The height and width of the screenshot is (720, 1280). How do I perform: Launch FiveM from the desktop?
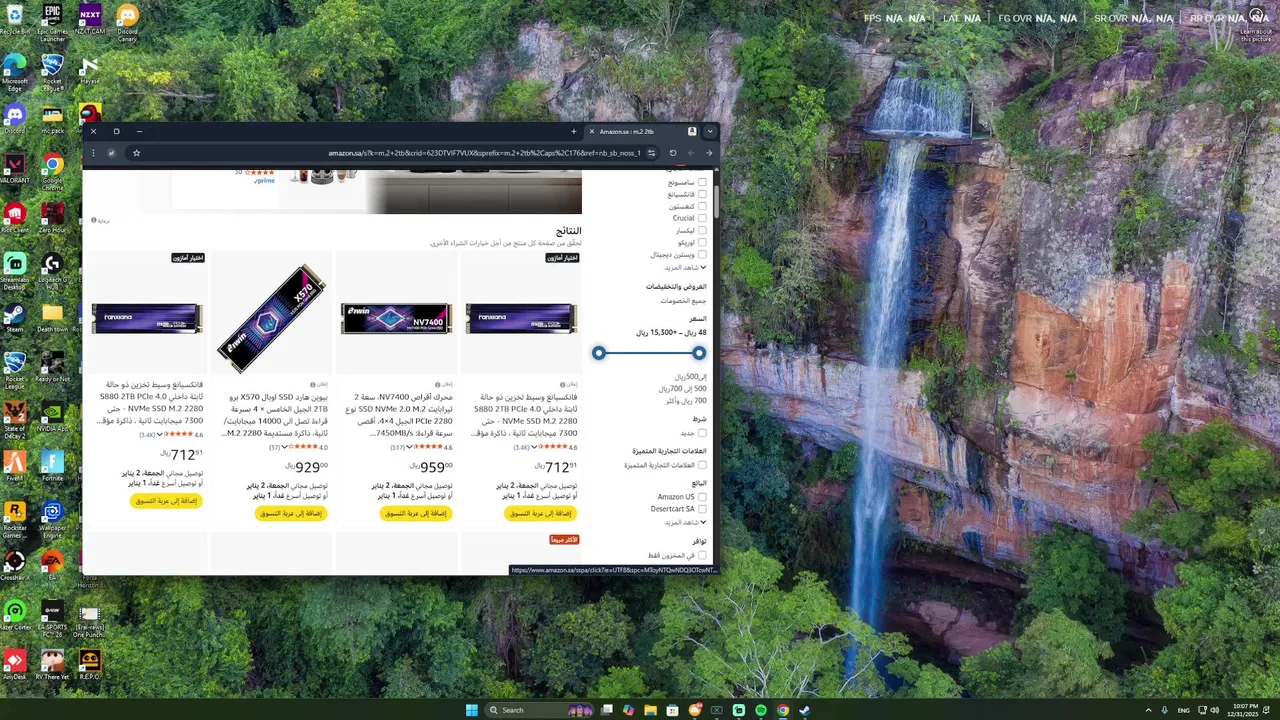point(14,467)
